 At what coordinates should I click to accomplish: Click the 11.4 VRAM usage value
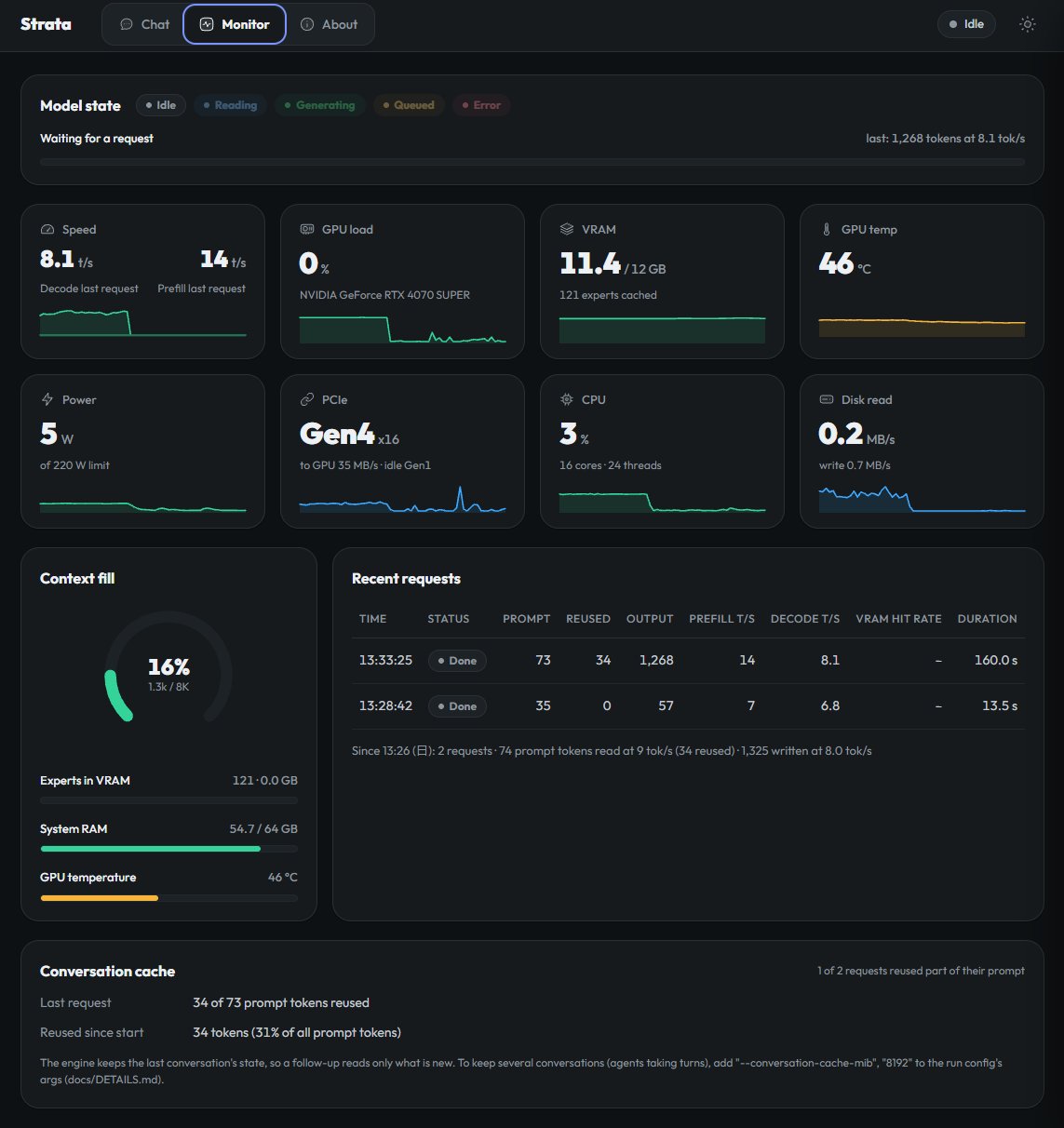tap(590, 264)
